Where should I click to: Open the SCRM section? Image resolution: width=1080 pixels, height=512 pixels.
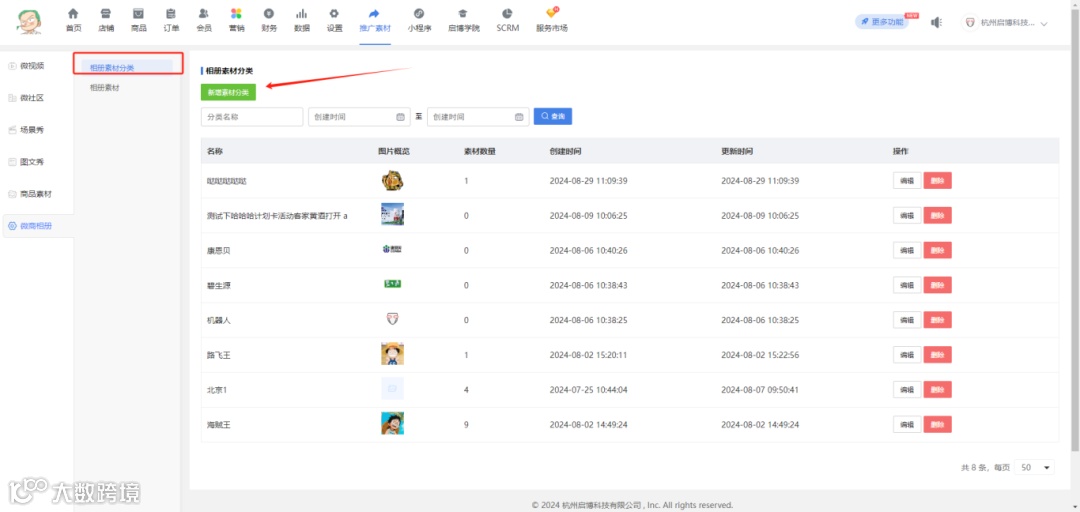[x=508, y=21]
